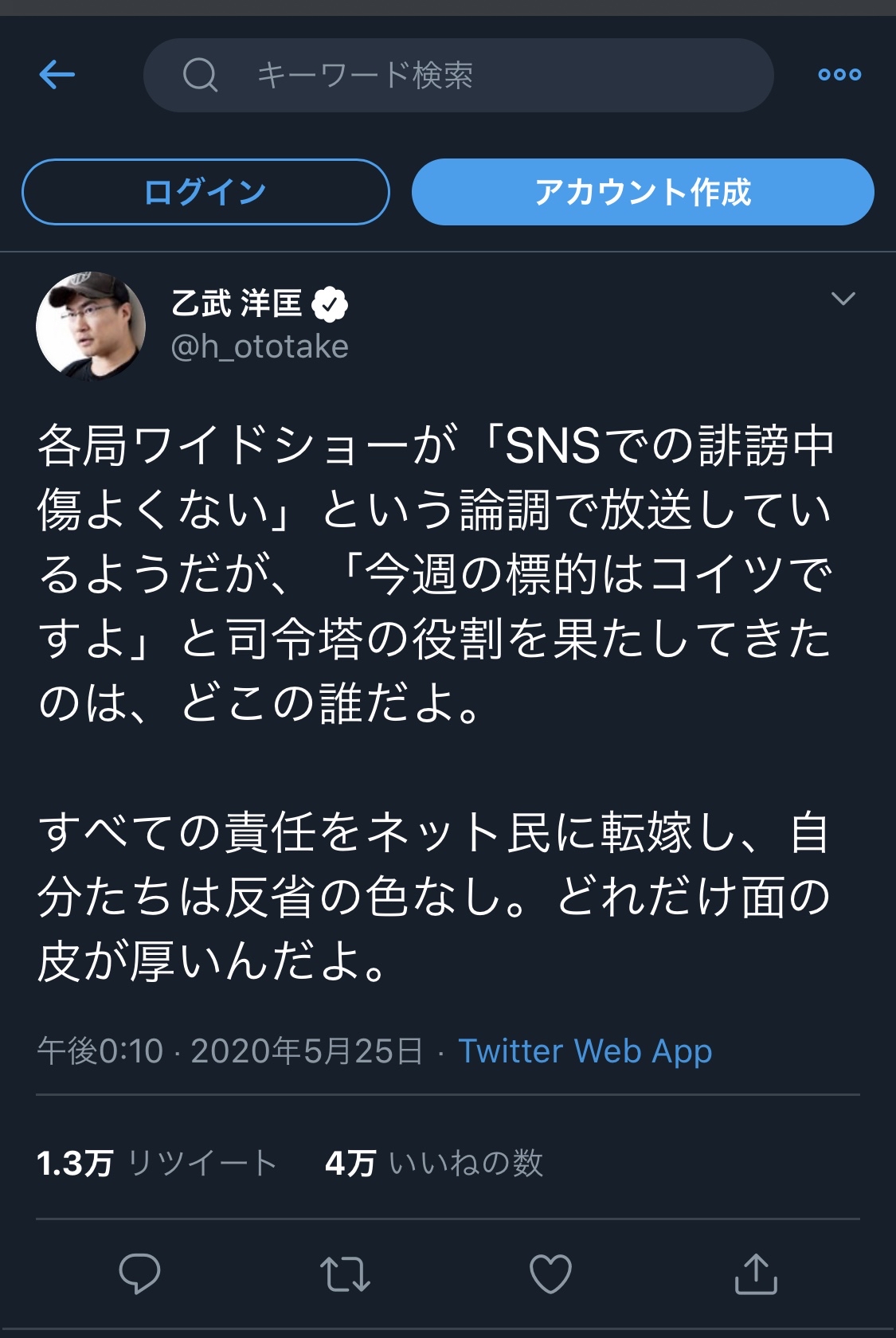View the 4万 いいねの数 list
896x1338 pixels.
434,1164
